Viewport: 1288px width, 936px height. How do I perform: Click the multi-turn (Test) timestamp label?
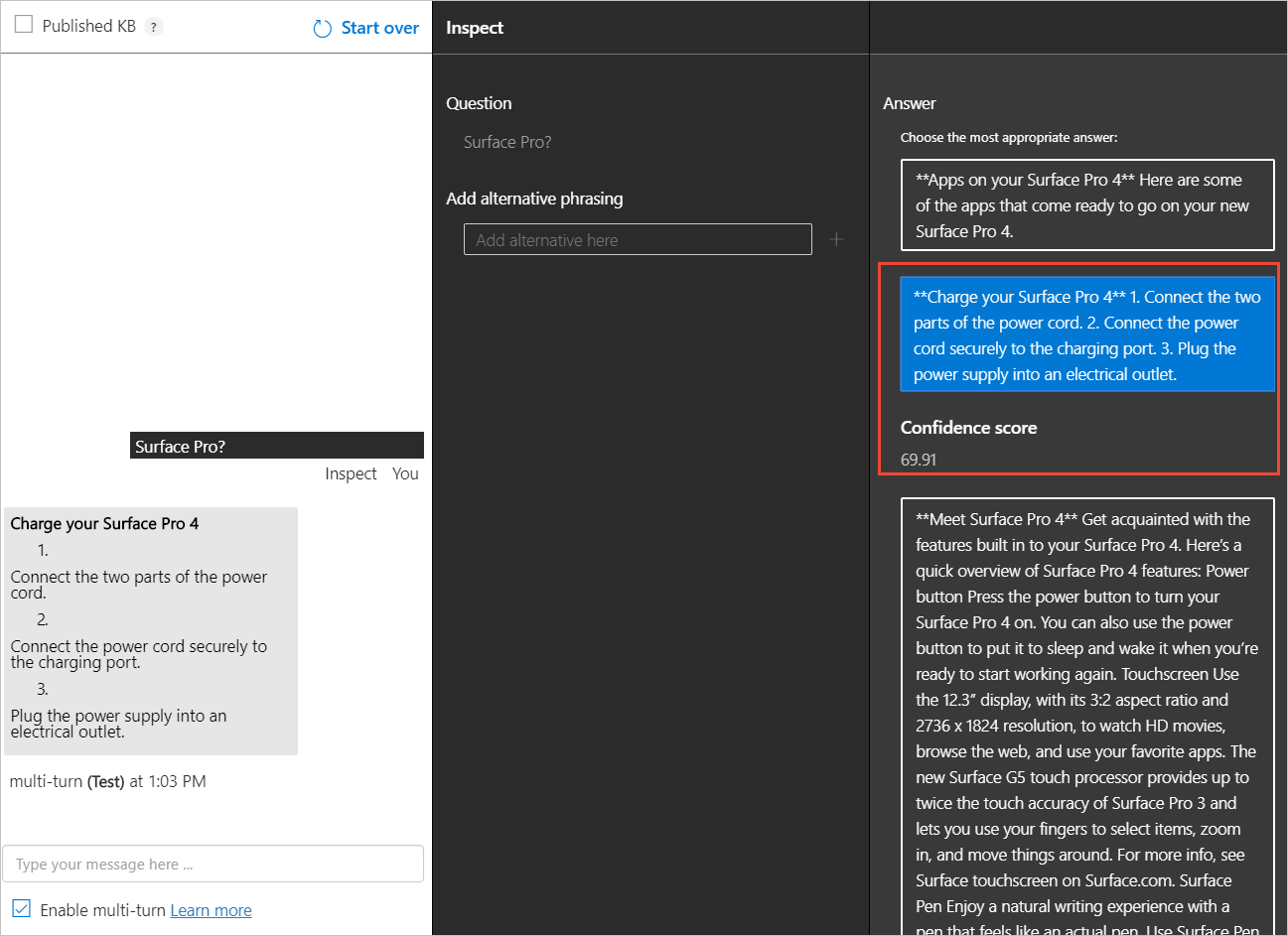click(x=108, y=781)
